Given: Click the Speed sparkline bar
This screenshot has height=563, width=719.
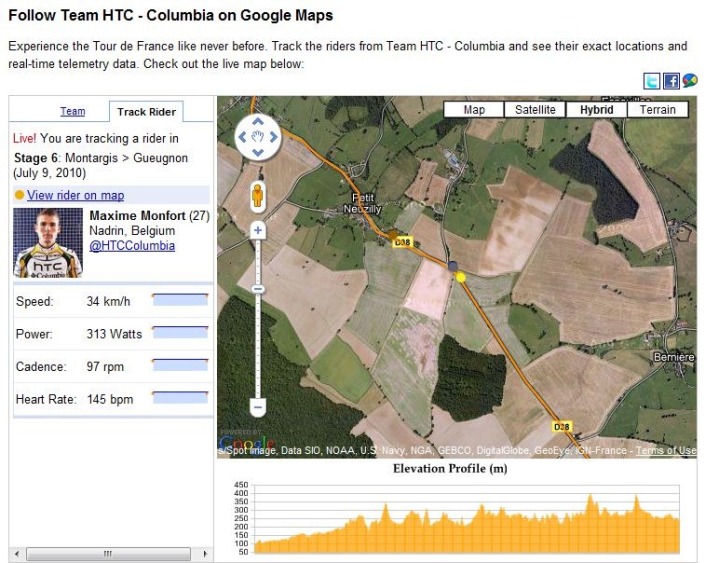Looking at the screenshot, I should [x=180, y=300].
